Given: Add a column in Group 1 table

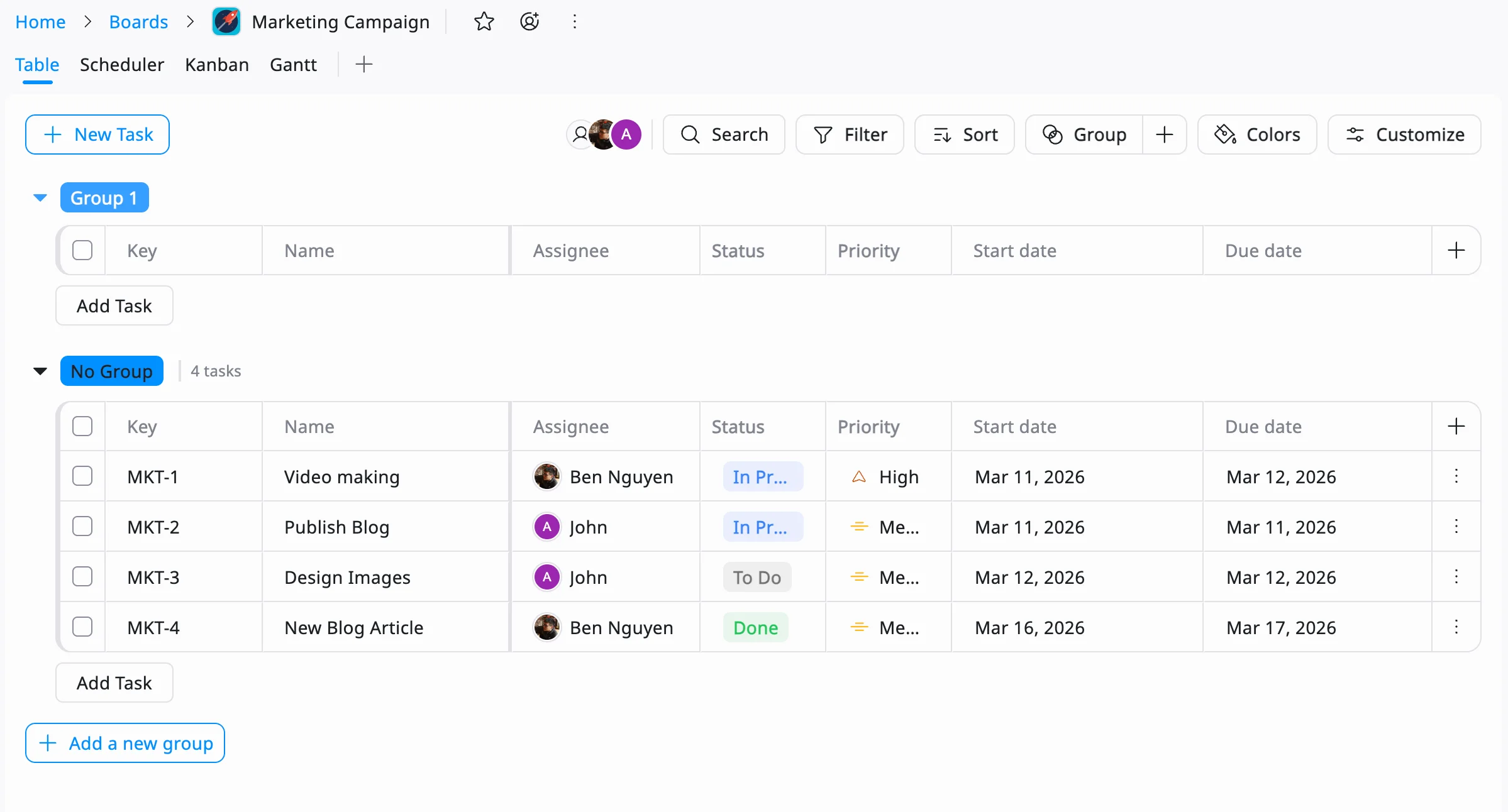Looking at the screenshot, I should [x=1456, y=250].
